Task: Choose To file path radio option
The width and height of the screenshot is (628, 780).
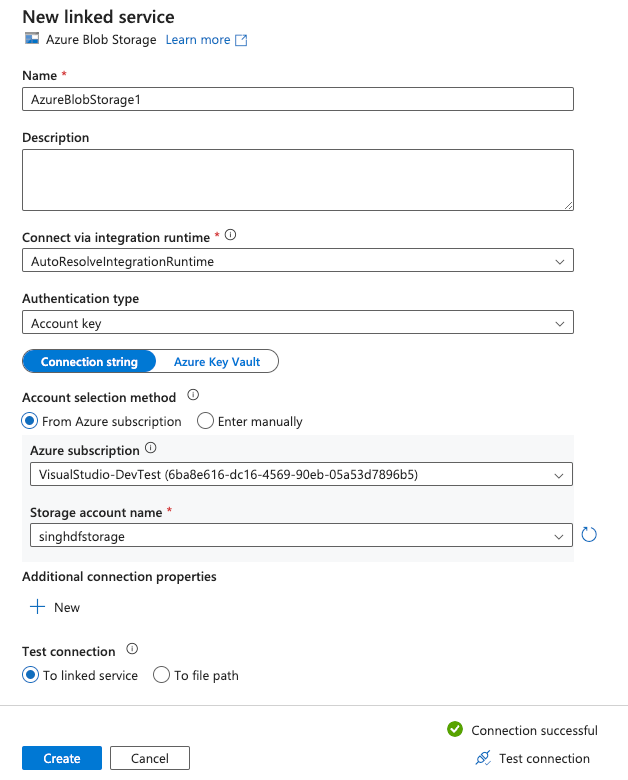Action: pyautogui.click(x=162, y=675)
